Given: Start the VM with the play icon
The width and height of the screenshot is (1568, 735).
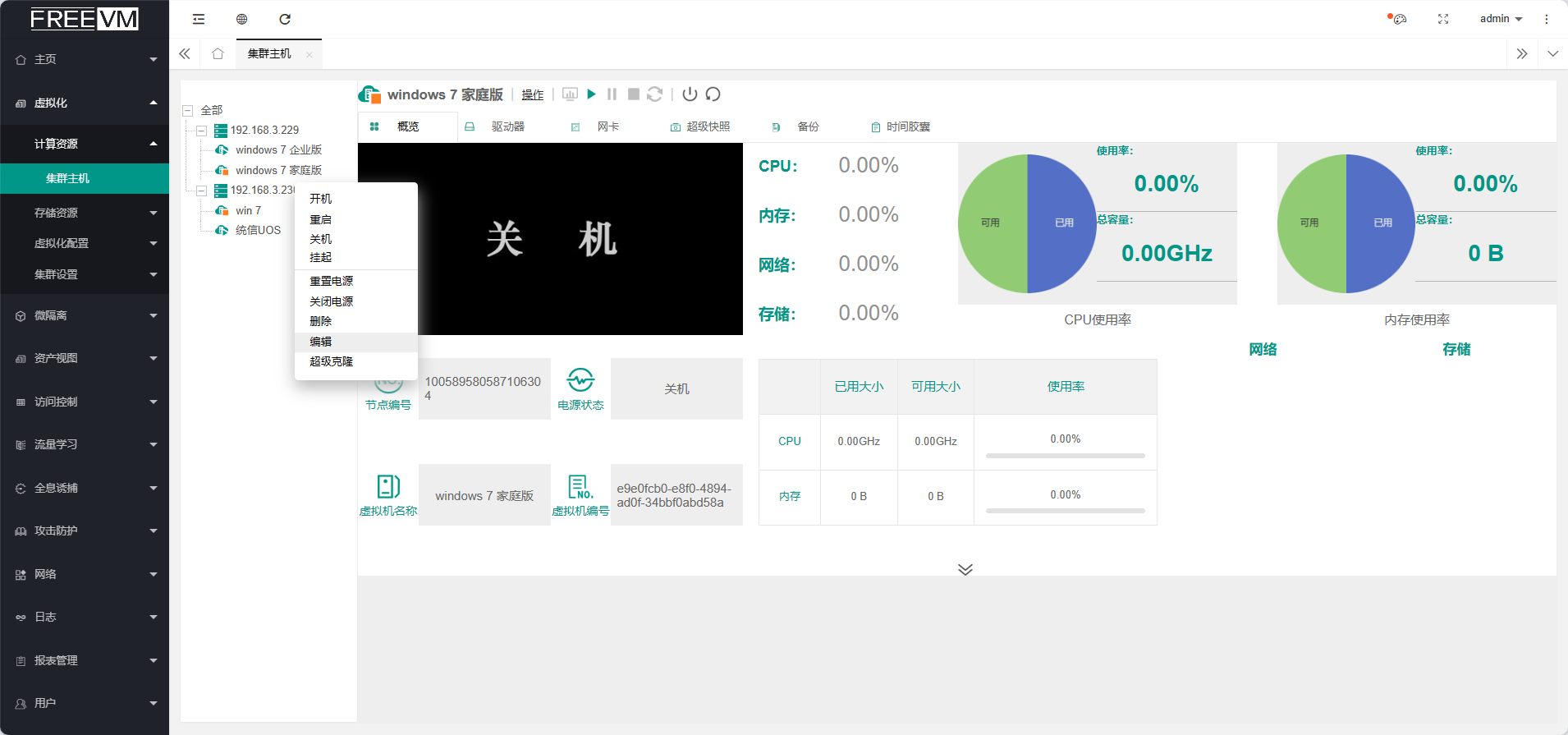Looking at the screenshot, I should [x=591, y=94].
